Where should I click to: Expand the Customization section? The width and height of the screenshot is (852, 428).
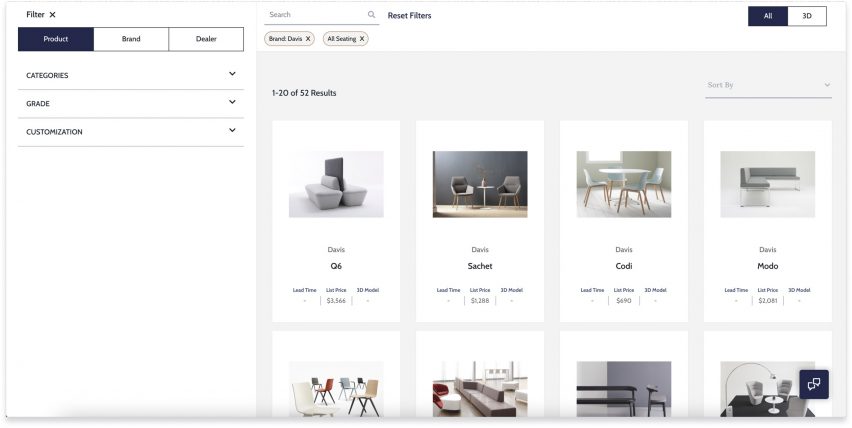(x=131, y=131)
